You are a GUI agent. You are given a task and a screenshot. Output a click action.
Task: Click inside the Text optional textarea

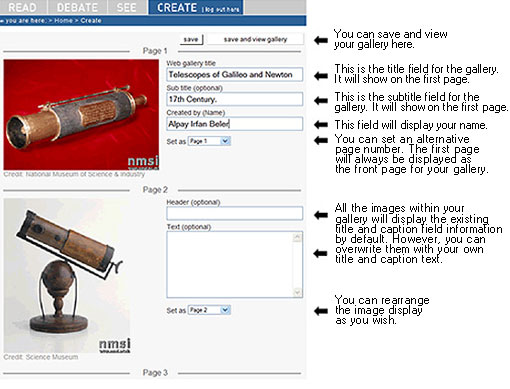click(x=230, y=265)
